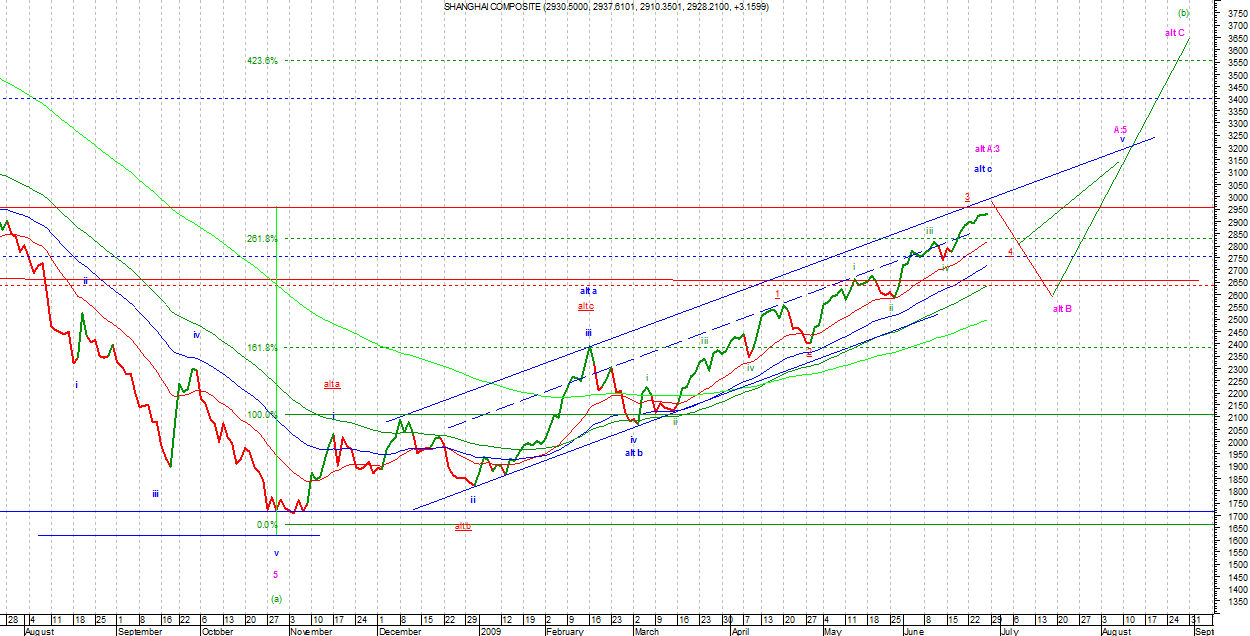Click November on the time axis
Viewport: 1250px width, 636px height.
pyautogui.click(x=310, y=631)
